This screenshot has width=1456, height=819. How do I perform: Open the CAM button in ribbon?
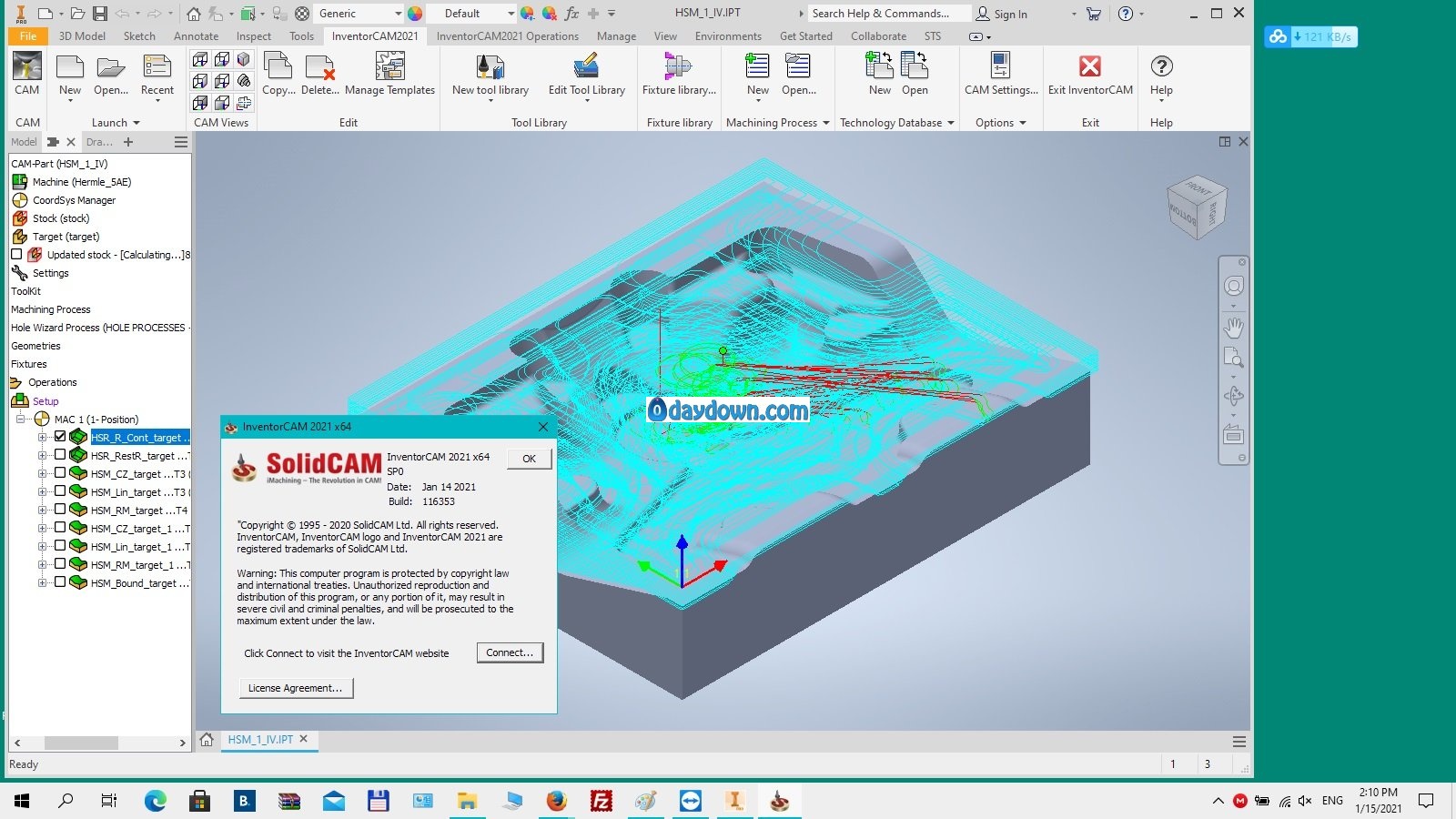27,74
